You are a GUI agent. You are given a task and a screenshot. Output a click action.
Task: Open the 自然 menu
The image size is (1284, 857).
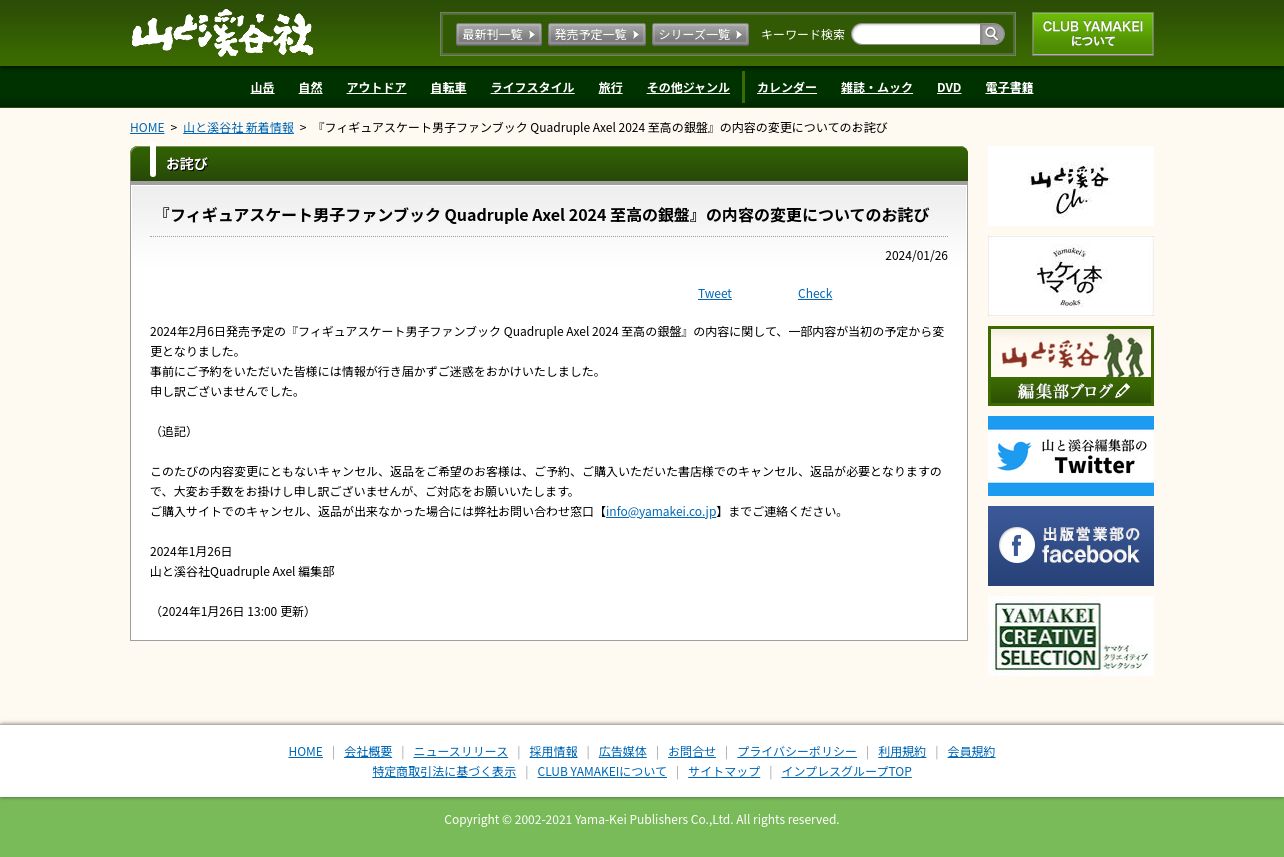(310, 88)
